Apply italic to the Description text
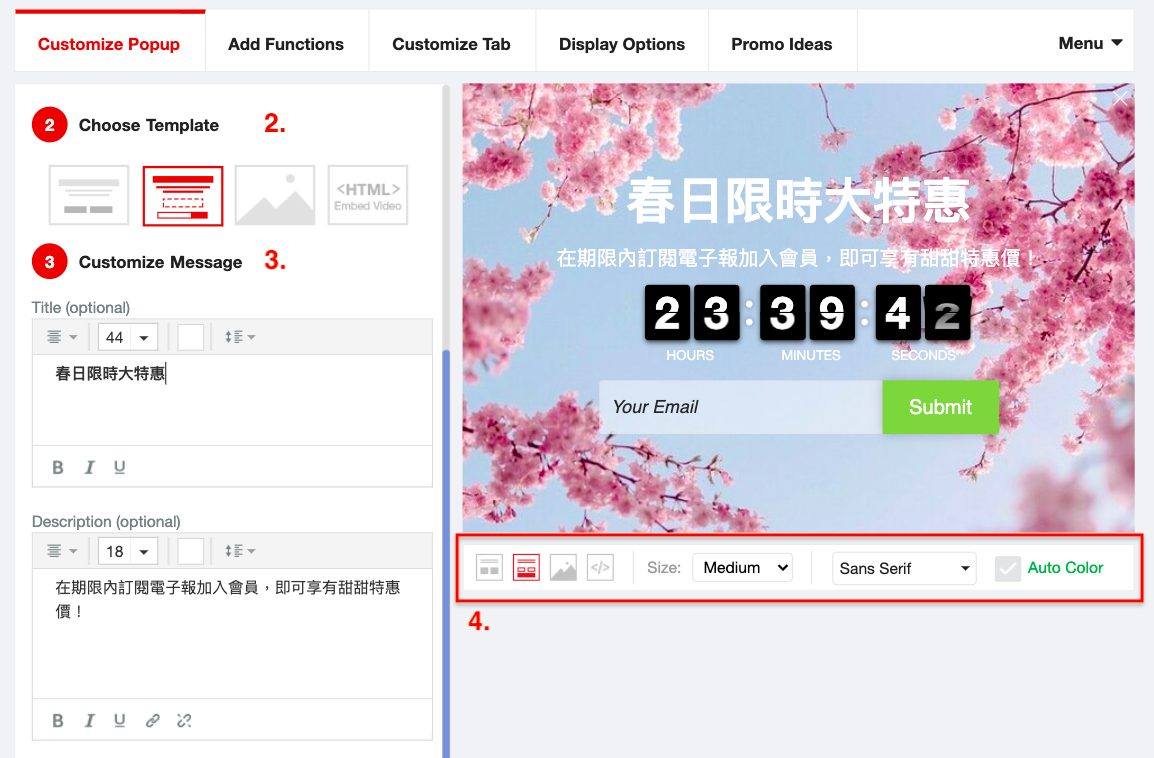The width and height of the screenshot is (1154, 758). pyautogui.click(x=89, y=720)
